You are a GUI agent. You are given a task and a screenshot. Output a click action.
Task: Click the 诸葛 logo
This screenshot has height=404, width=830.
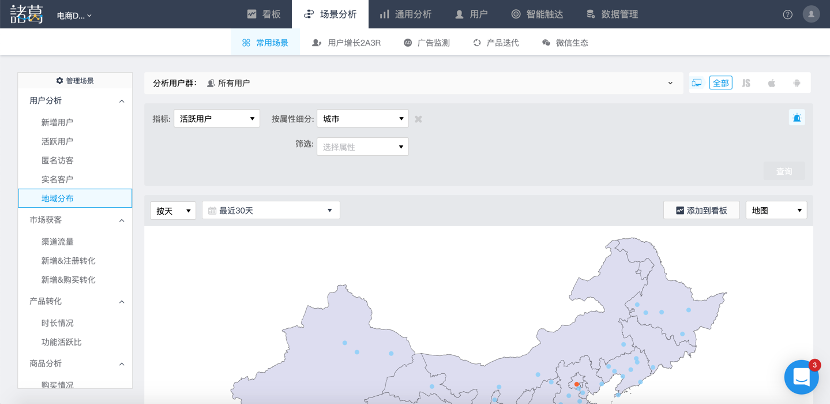[x=26, y=14]
